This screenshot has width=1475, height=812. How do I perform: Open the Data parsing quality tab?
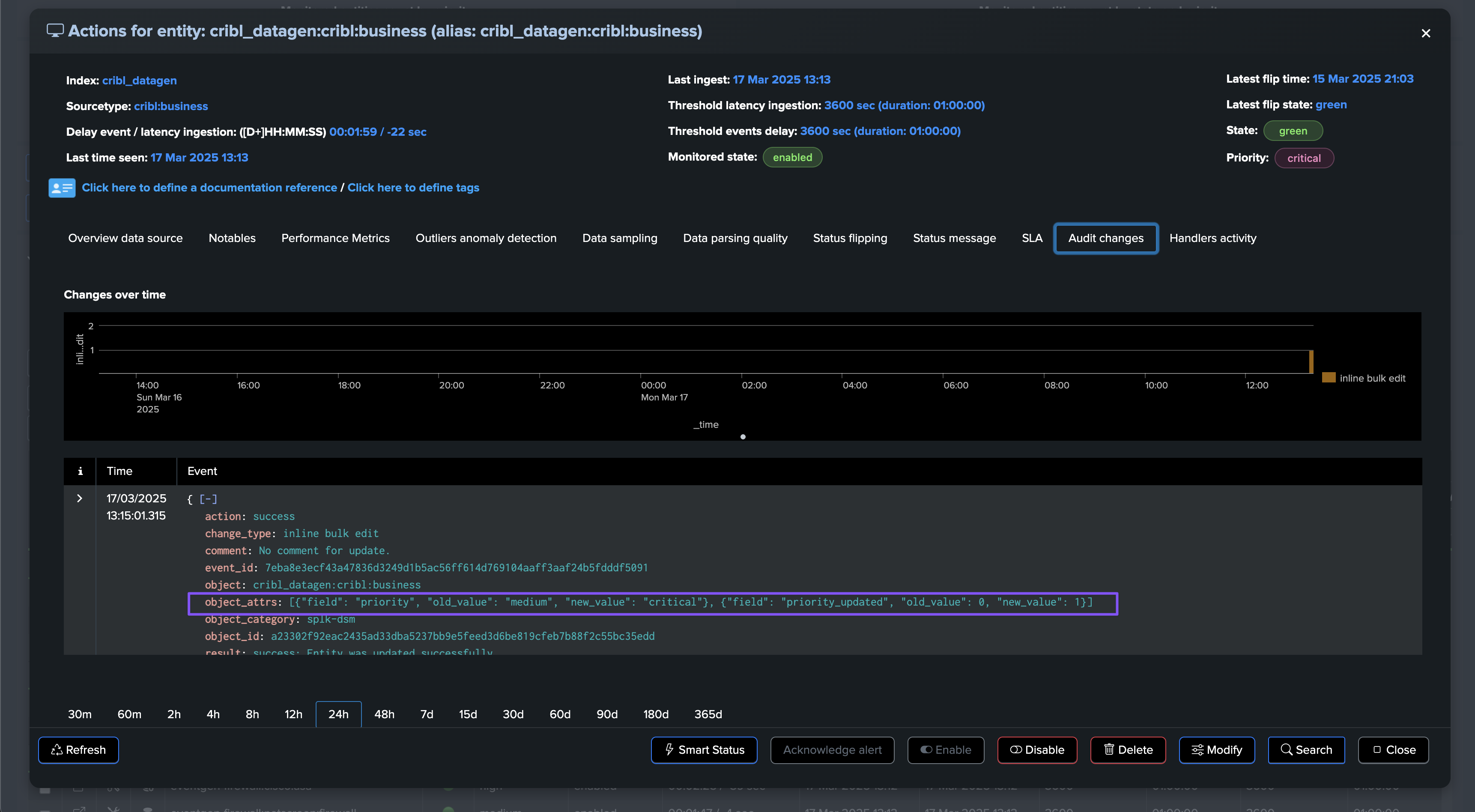[735, 238]
